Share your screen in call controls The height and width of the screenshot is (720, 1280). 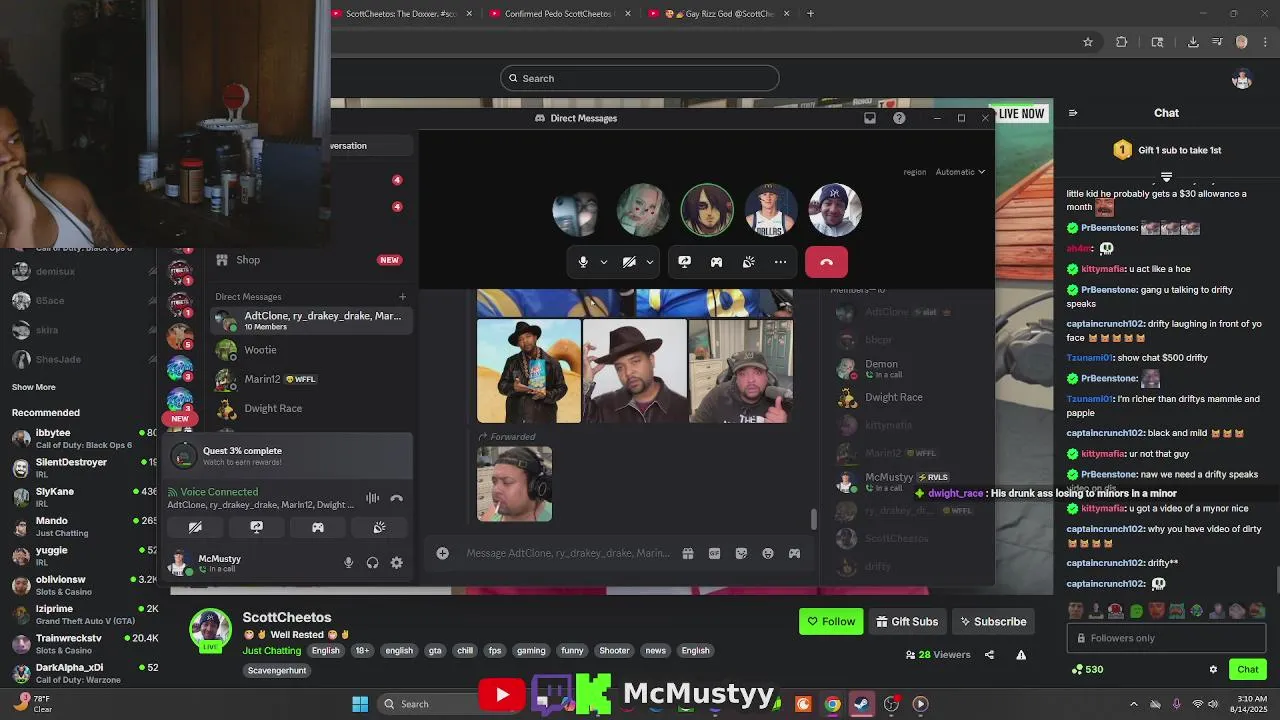point(684,262)
